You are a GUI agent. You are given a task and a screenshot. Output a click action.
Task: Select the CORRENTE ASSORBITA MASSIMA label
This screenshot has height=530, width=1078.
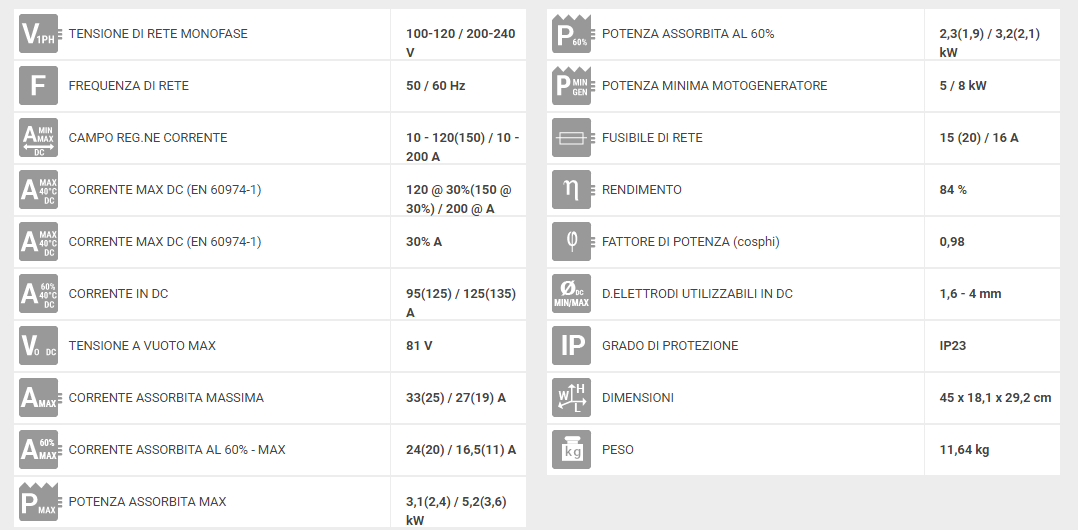click(x=166, y=397)
